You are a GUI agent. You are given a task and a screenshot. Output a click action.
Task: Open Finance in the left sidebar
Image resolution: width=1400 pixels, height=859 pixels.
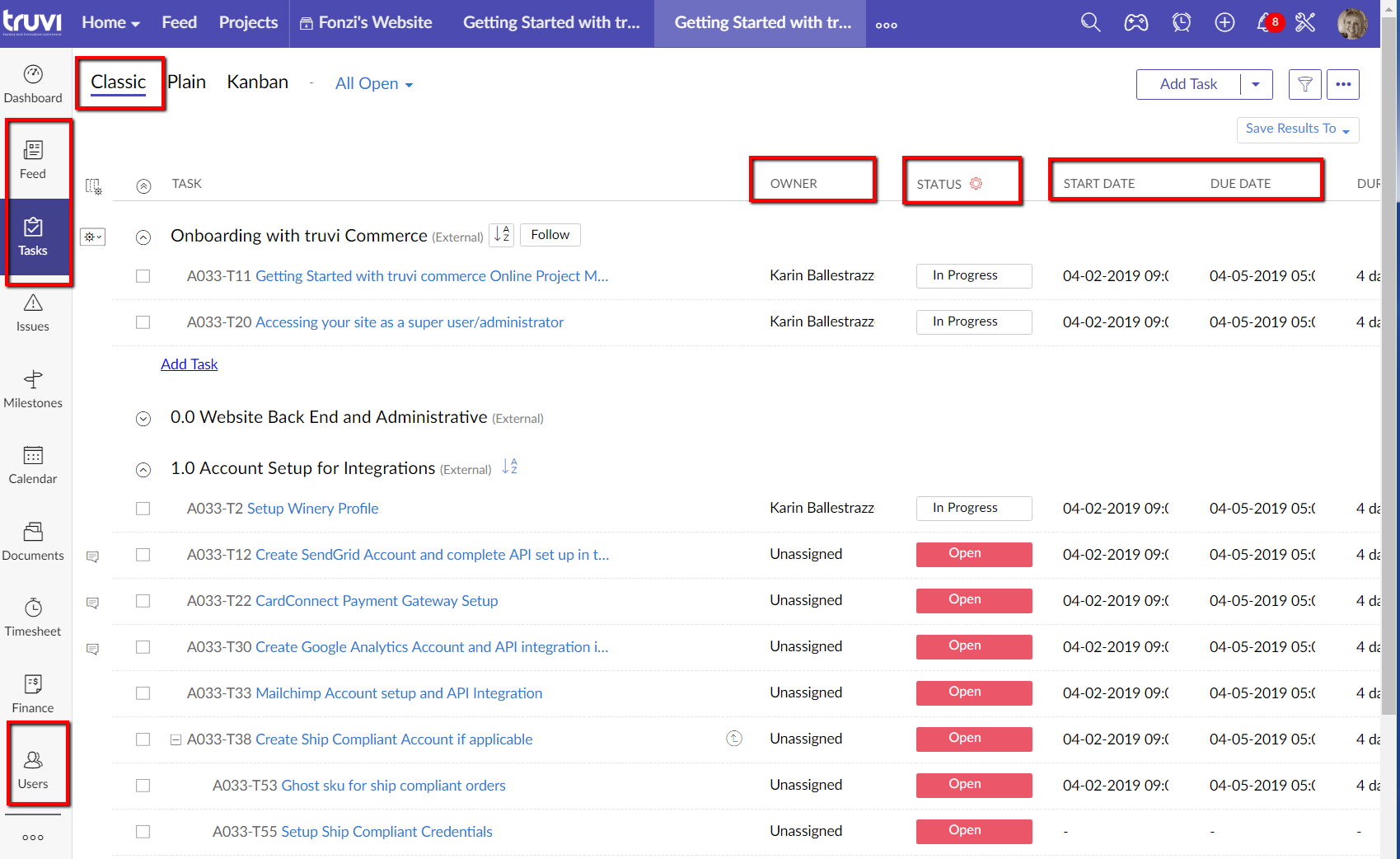[x=33, y=695]
